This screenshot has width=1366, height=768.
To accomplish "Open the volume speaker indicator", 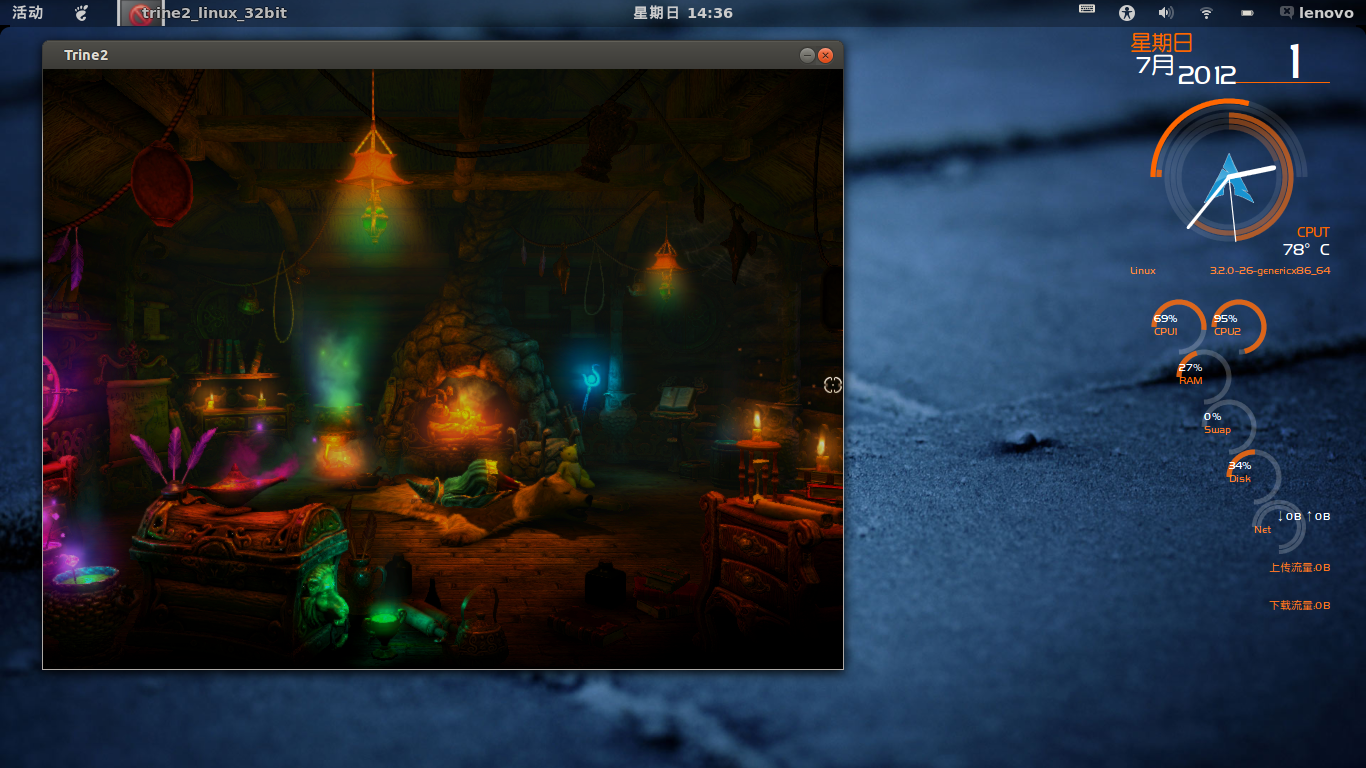I will [1166, 13].
